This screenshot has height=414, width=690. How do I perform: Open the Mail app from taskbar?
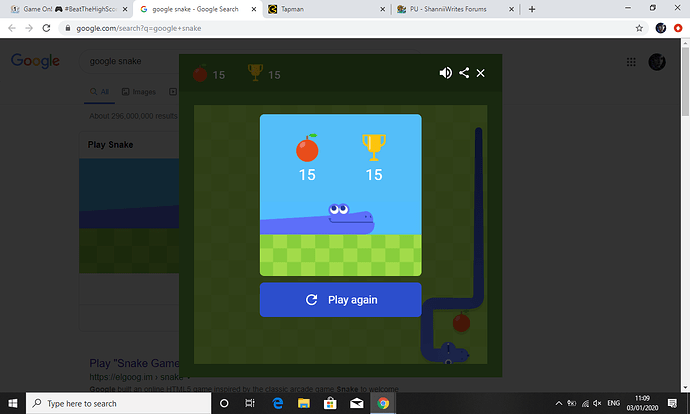click(x=356, y=403)
